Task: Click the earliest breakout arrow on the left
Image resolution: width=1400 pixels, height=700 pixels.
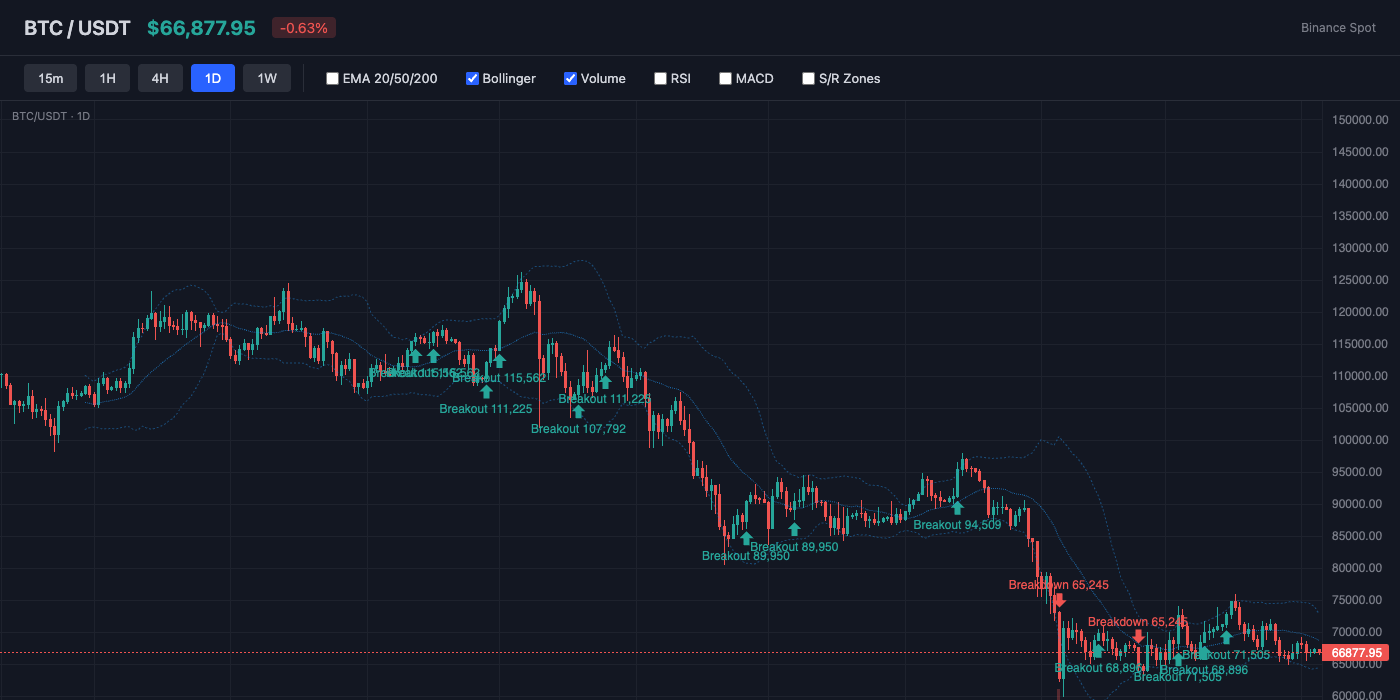Action: click(415, 356)
